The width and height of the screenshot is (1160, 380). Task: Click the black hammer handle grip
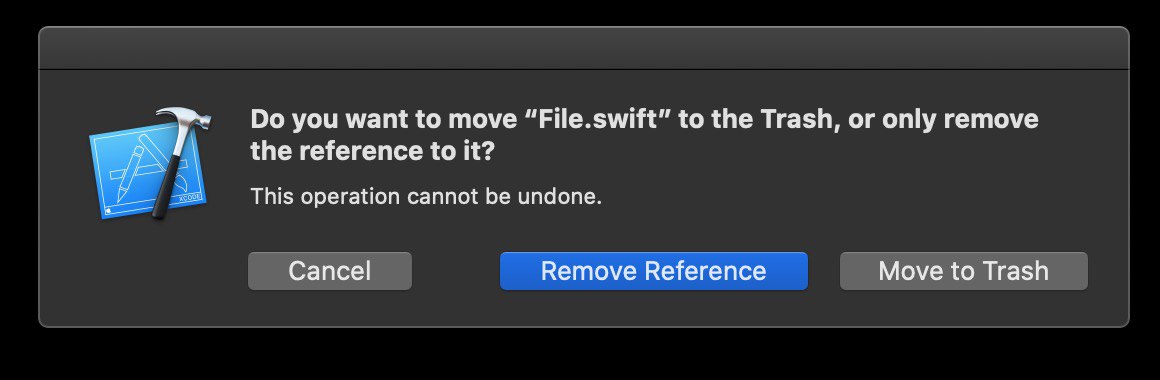167,189
